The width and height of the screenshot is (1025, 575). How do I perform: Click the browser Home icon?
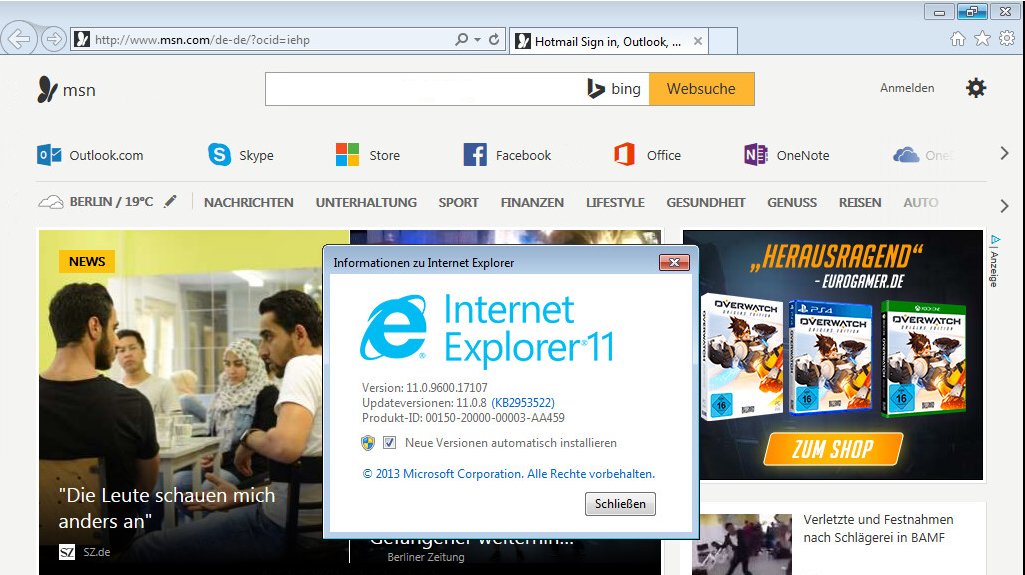pyautogui.click(x=958, y=39)
